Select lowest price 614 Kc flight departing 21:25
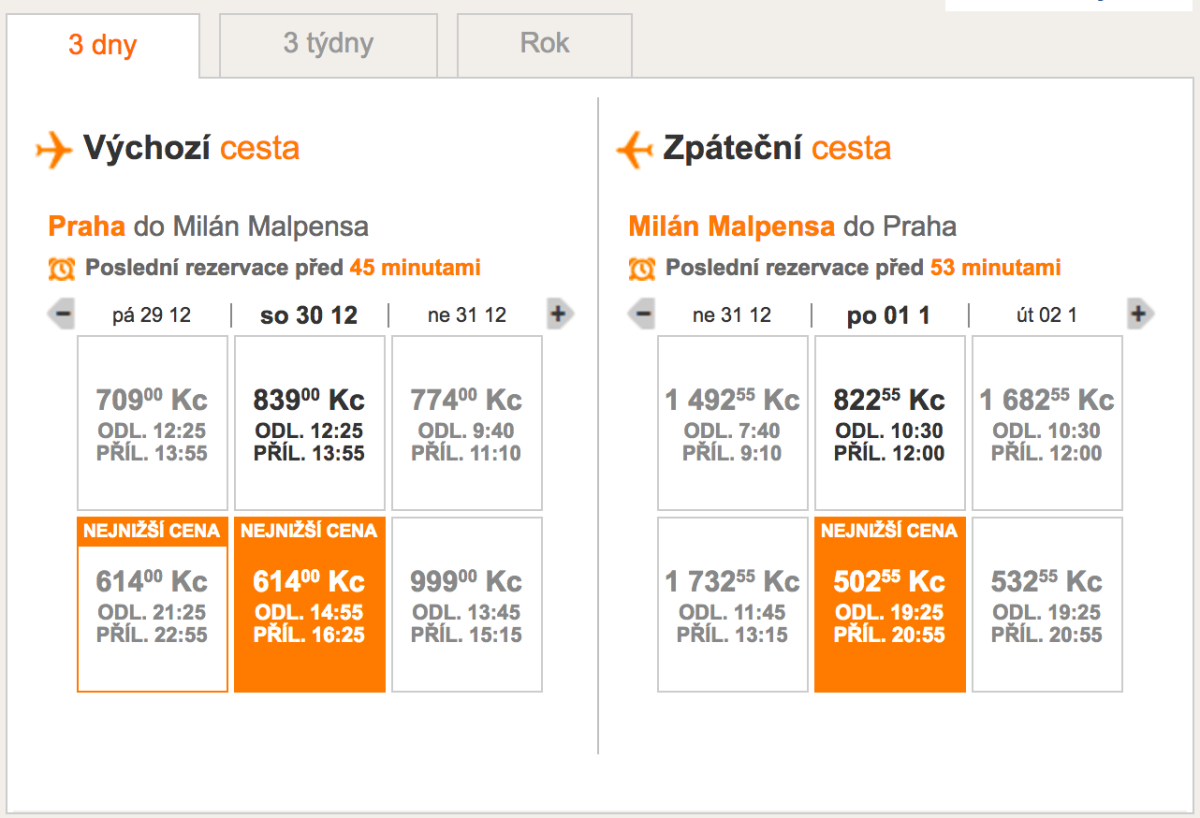1200x818 pixels. pyautogui.click(x=152, y=604)
